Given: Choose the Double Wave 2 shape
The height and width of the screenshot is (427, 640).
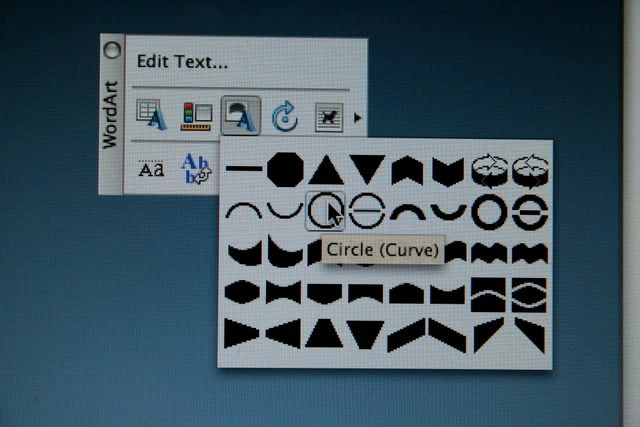Looking at the screenshot, I should click(530, 252).
